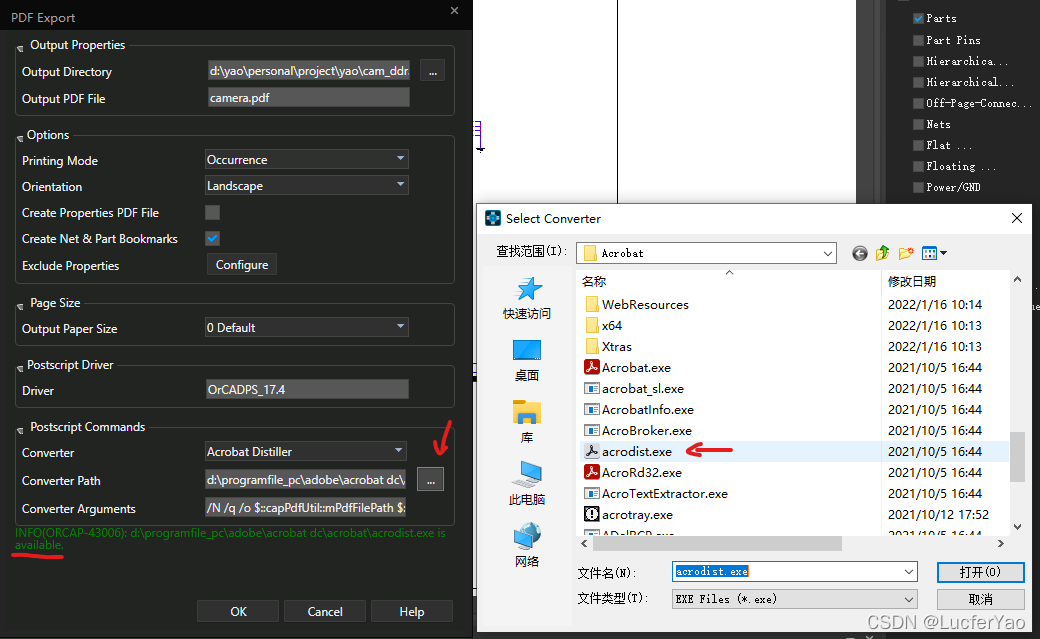This screenshot has height=639, width=1040.
Task: Enable the Nets checkbox
Action: pyautogui.click(x=919, y=124)
